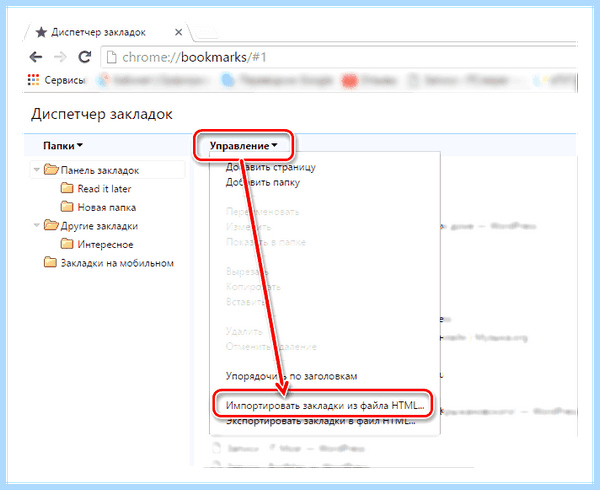Click the star icon on the tab
This screenshot has height=490, width=600.
[x=41, y=32]
